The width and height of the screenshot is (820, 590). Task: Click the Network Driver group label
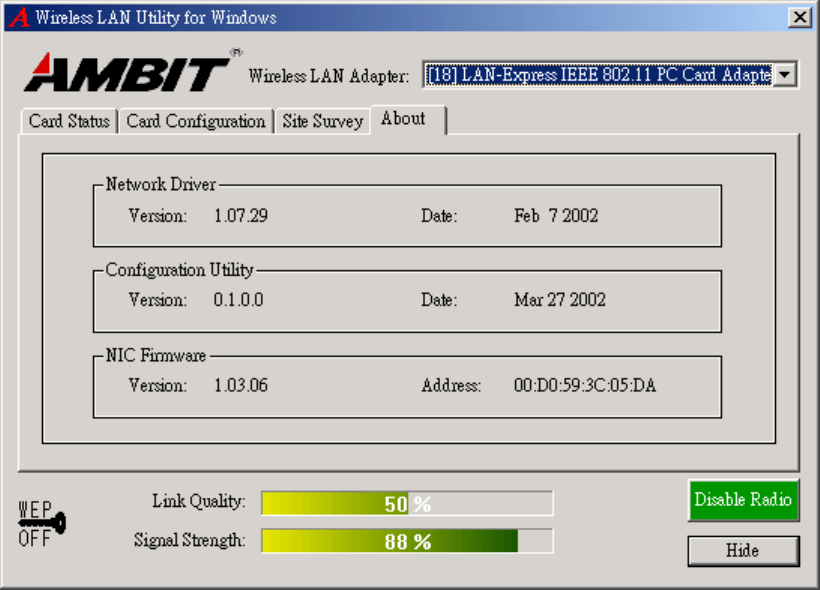click(161, 184)
